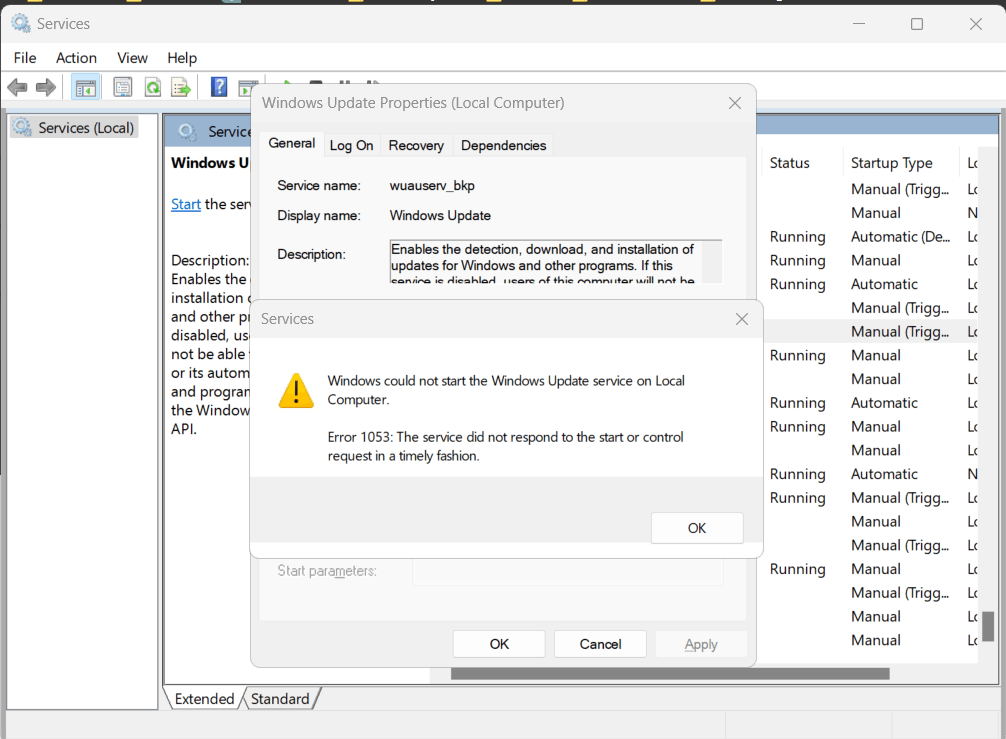Click the vertical scrollbar thumb of services list
This screenshot has height=739, width=1006.
coord(988,626)
